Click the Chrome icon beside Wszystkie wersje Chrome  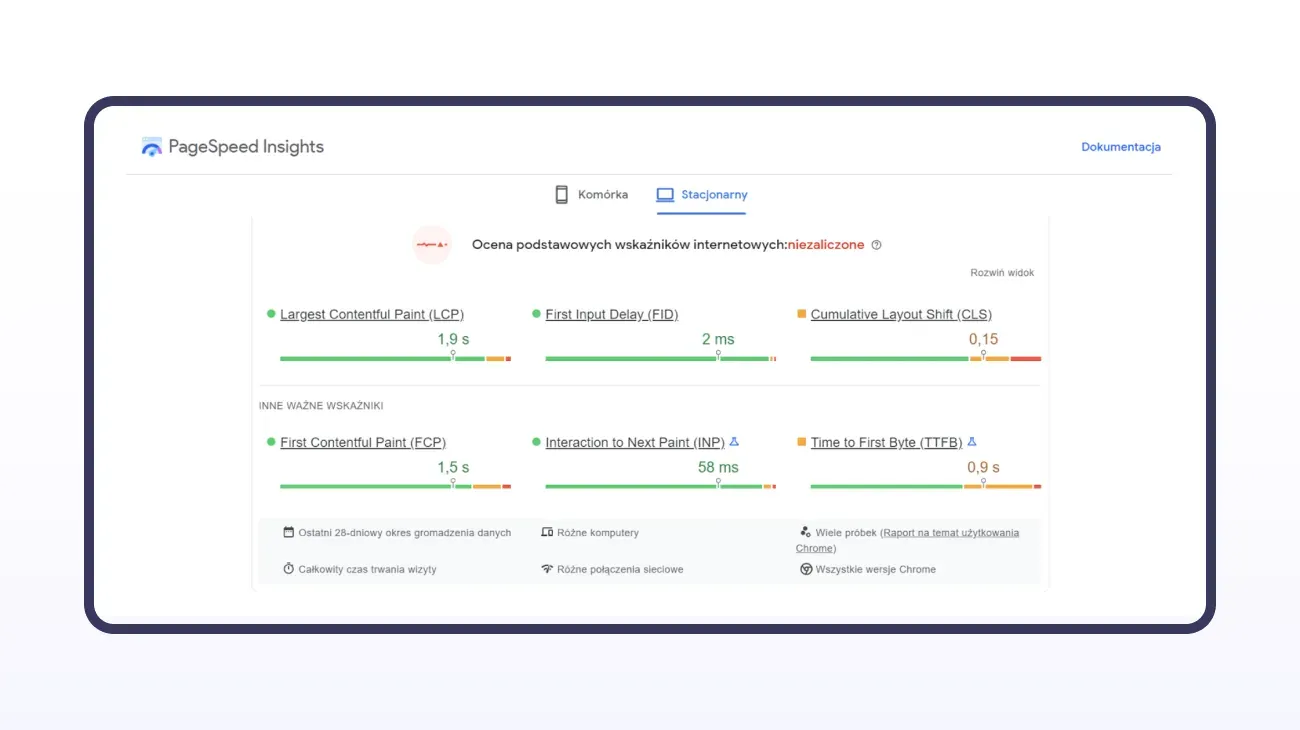pyautogui.click(x=806, y=569)
